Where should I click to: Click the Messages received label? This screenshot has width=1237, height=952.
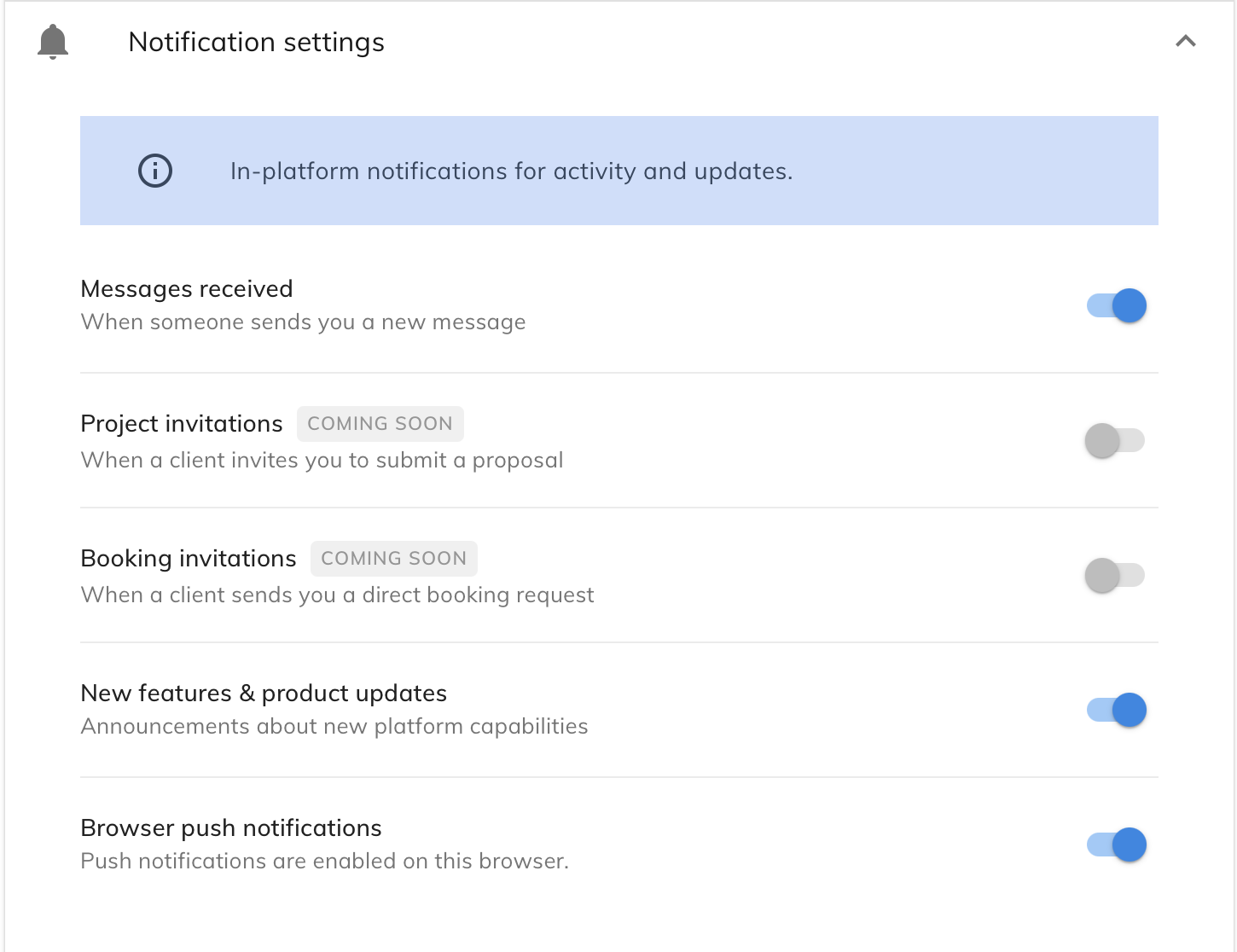[x=187, y=289]
